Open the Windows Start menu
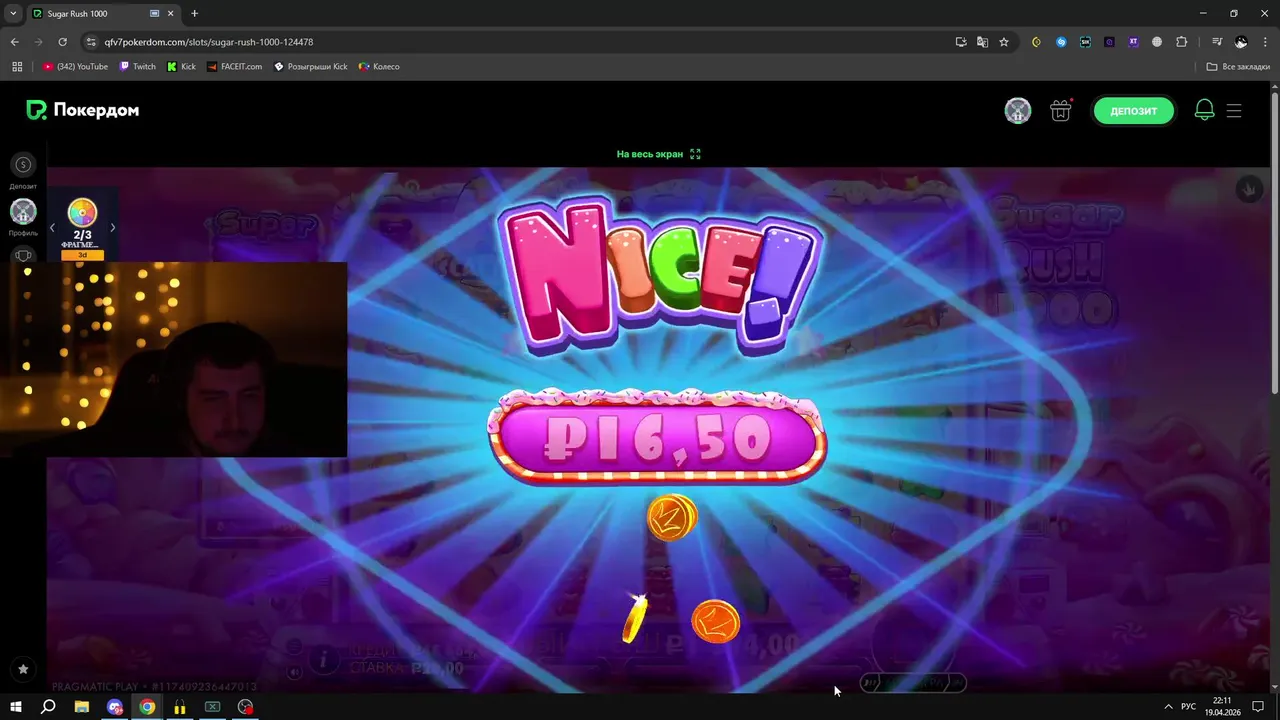 (x=16, y=707)
